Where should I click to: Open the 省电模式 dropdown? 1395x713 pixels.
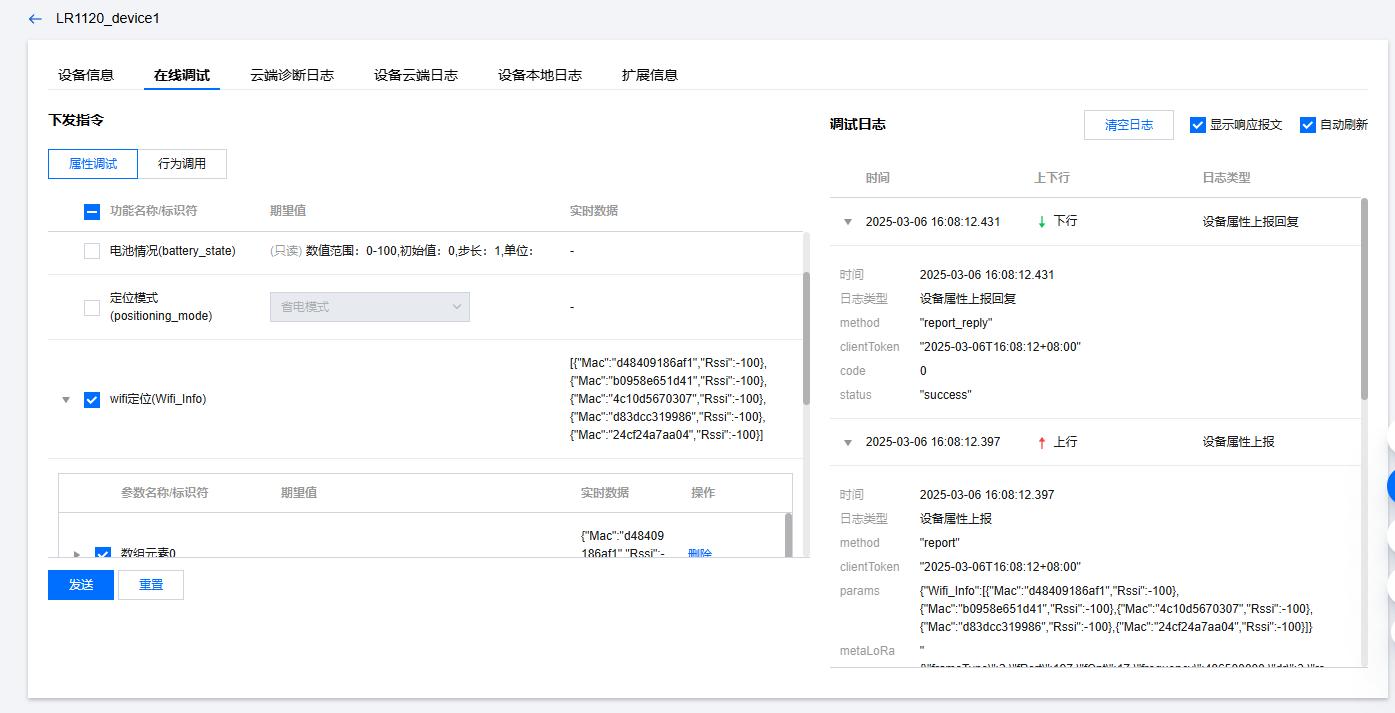click(370, 307)
